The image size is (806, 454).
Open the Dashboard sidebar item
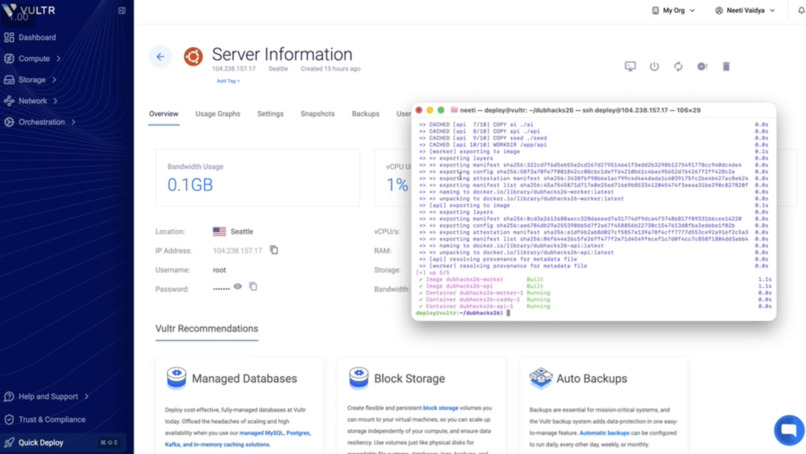[x=37, y=37]
